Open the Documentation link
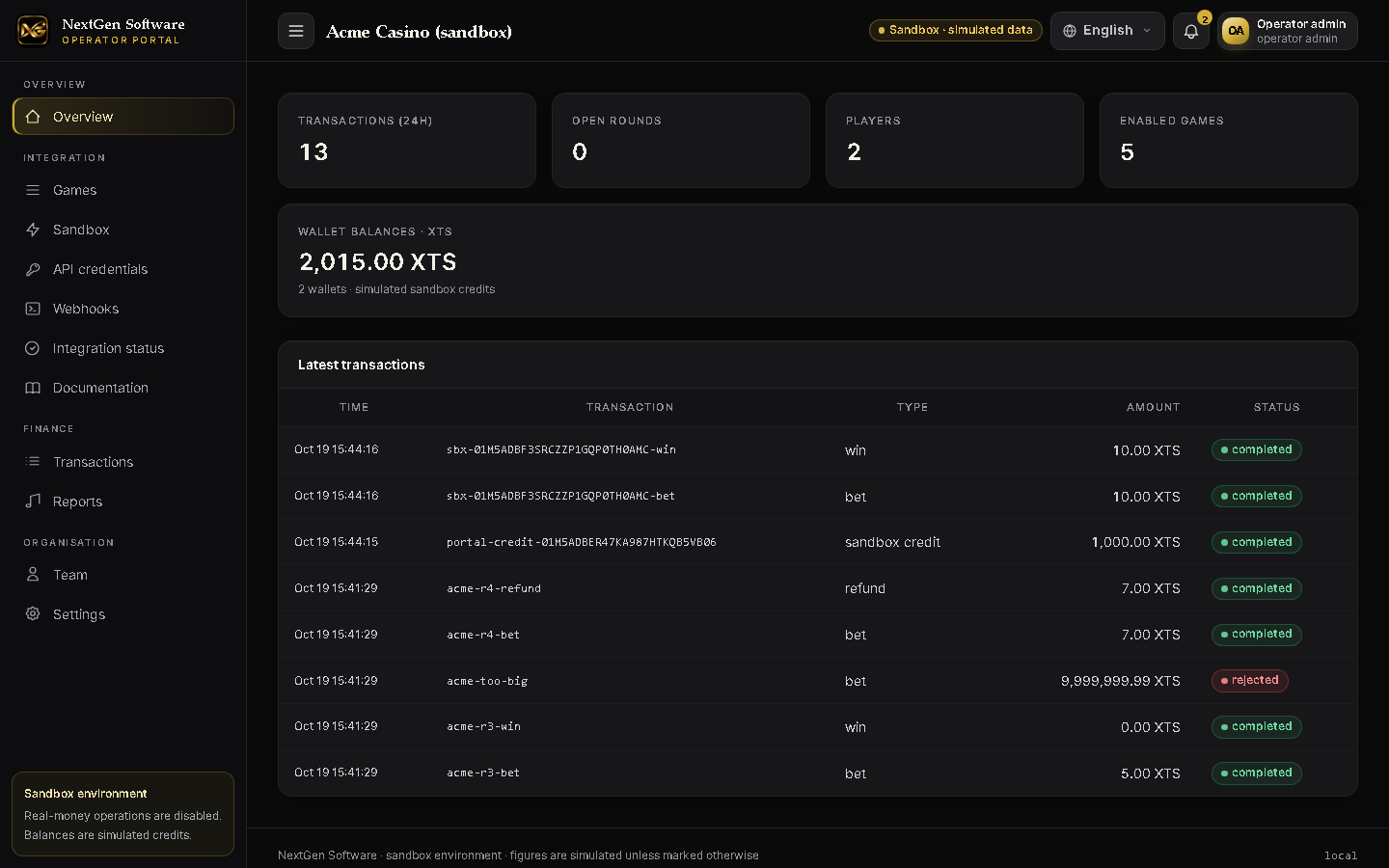This screenshot has height=868, width=1389. point(123,388)
